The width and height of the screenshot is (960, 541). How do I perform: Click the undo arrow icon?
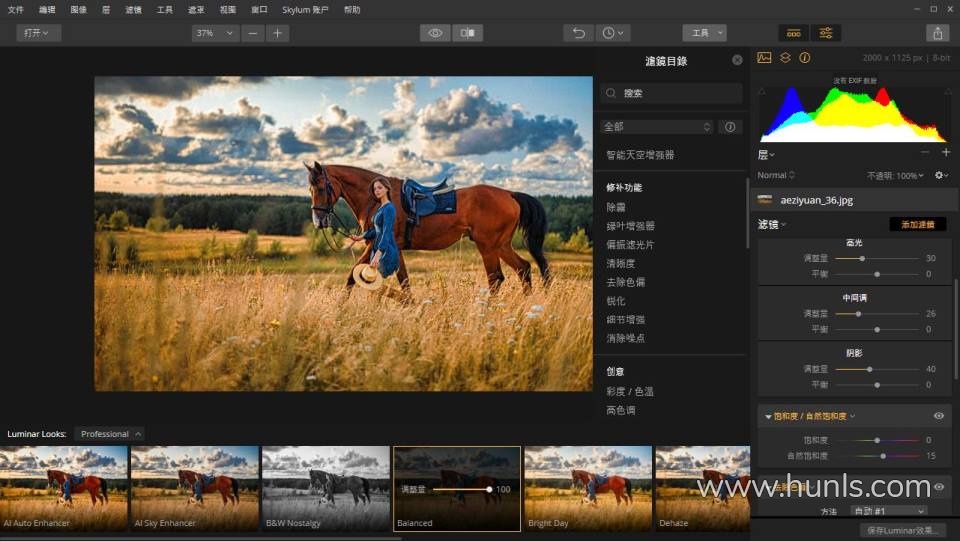point(577,33)
